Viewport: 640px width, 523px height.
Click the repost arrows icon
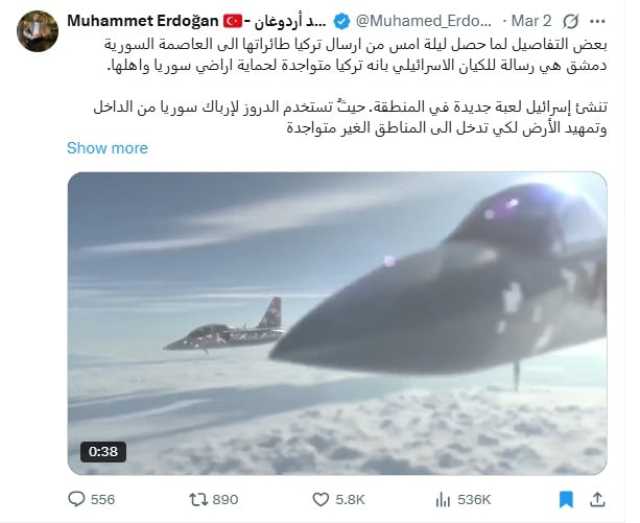point(199,499)
